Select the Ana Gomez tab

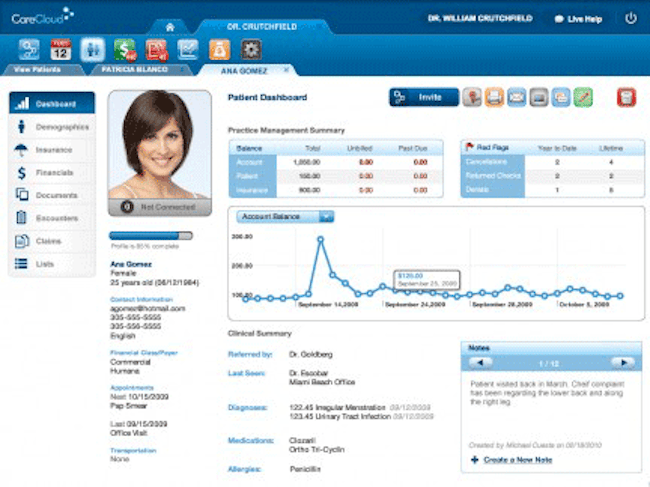[x=244, y=71]
